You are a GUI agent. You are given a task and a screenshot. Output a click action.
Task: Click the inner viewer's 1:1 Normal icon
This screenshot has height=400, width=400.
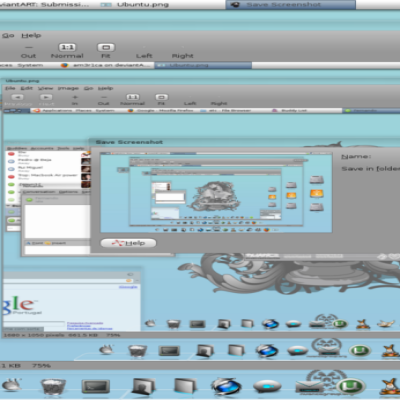133,97
